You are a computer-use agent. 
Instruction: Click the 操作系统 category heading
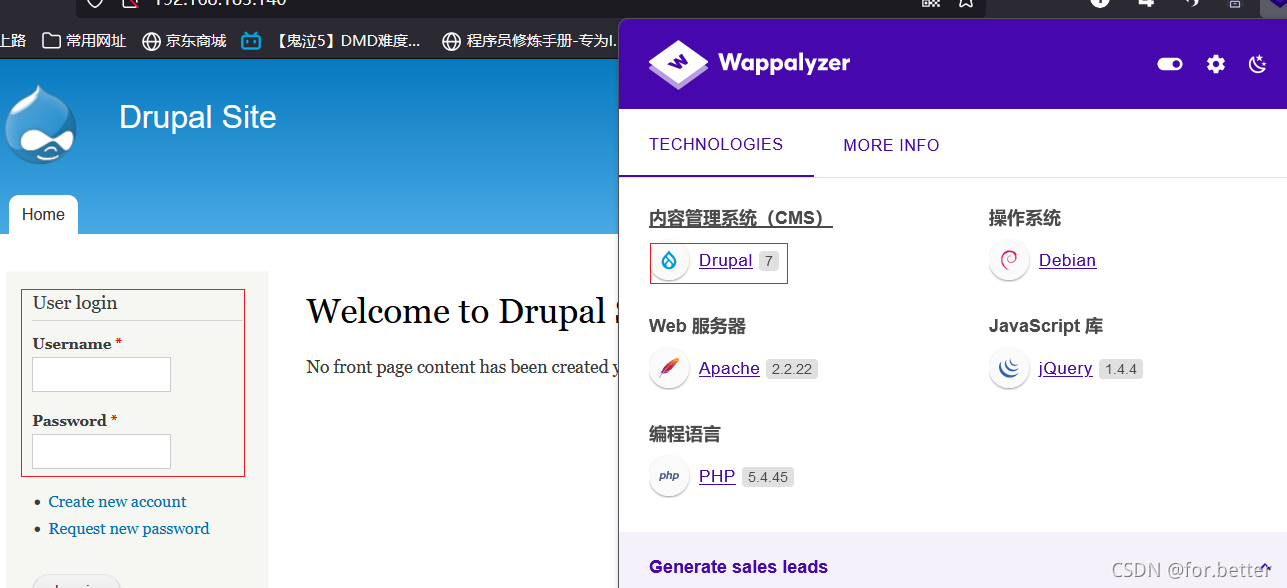click(1025, 218)
